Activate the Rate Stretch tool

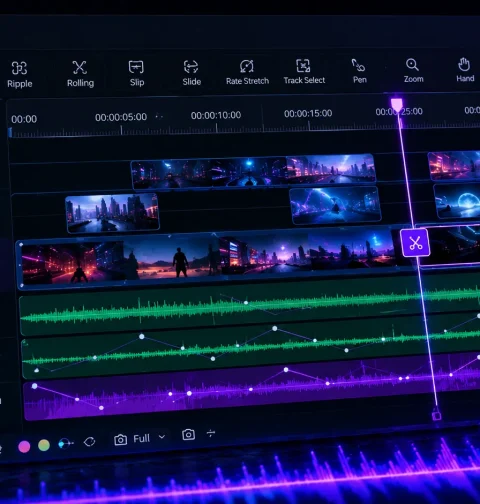point(247,72)
